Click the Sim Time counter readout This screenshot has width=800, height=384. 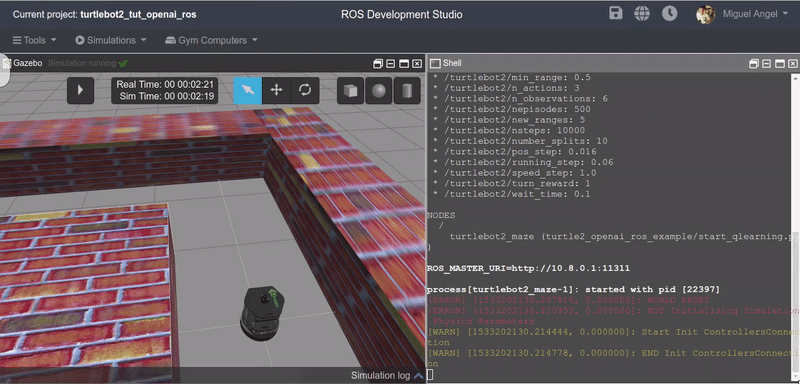click(x=166, y=96)
